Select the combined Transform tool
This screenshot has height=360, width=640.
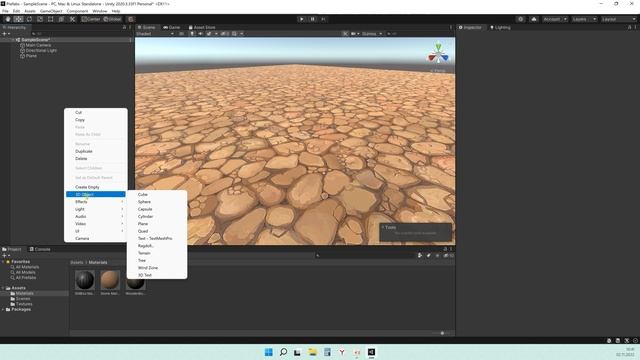tap(61, 19)
